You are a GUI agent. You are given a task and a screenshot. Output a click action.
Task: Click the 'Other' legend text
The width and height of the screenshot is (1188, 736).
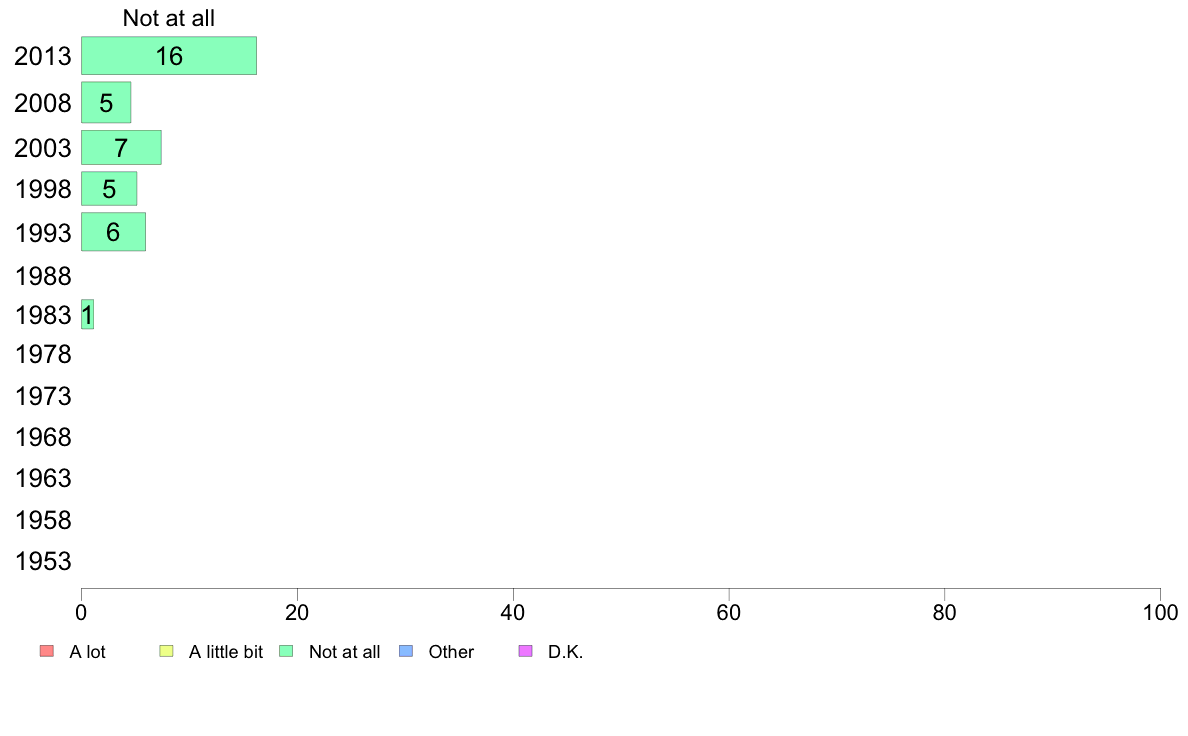point(451,652)
